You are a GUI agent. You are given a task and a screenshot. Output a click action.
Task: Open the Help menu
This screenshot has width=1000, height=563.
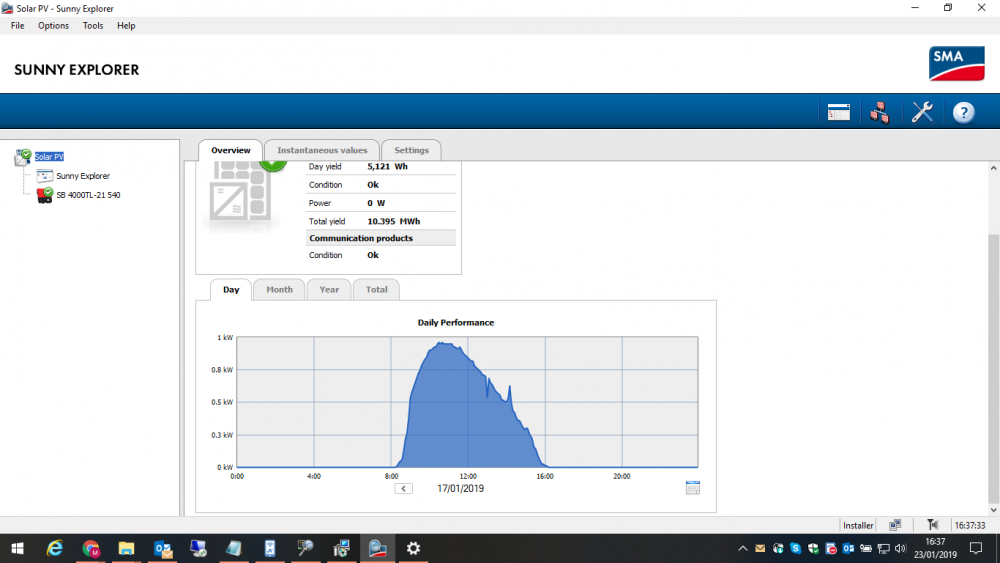click(126, 26)
